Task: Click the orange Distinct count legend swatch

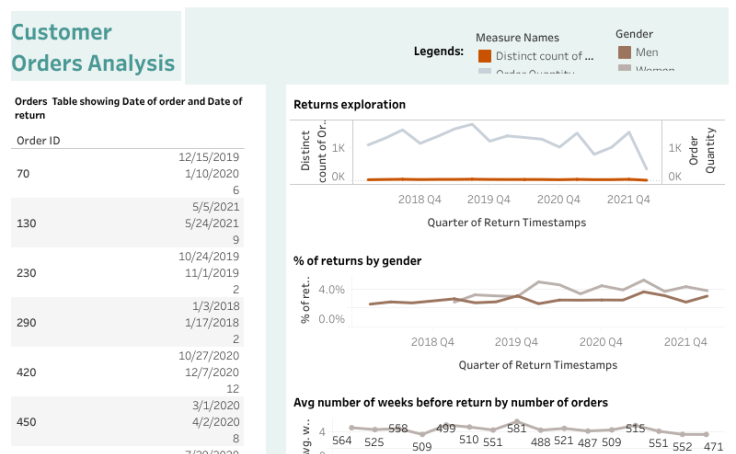Action: click(x=485, y=56)
